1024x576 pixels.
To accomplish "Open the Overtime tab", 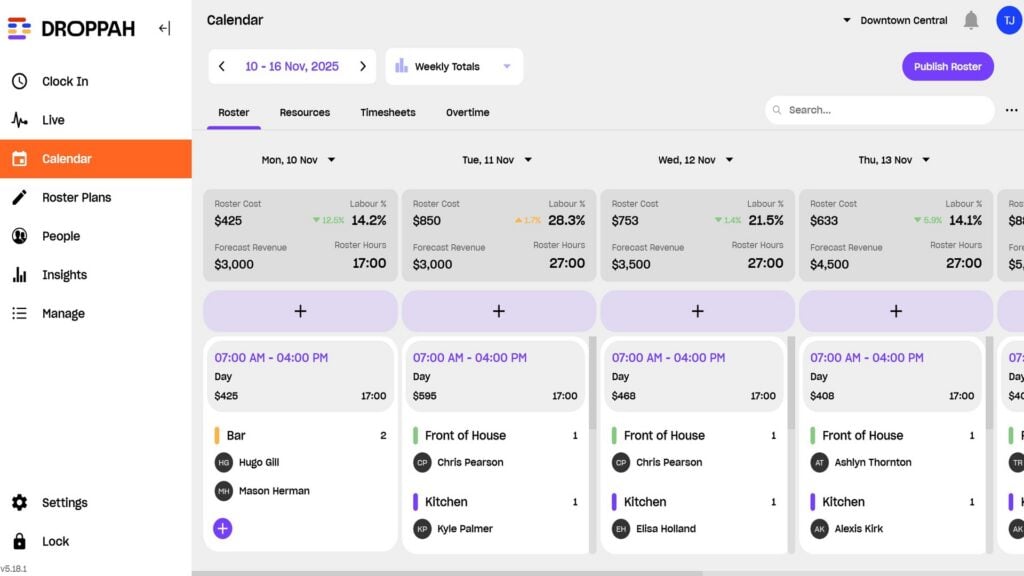I will click(x=467, y=112).
